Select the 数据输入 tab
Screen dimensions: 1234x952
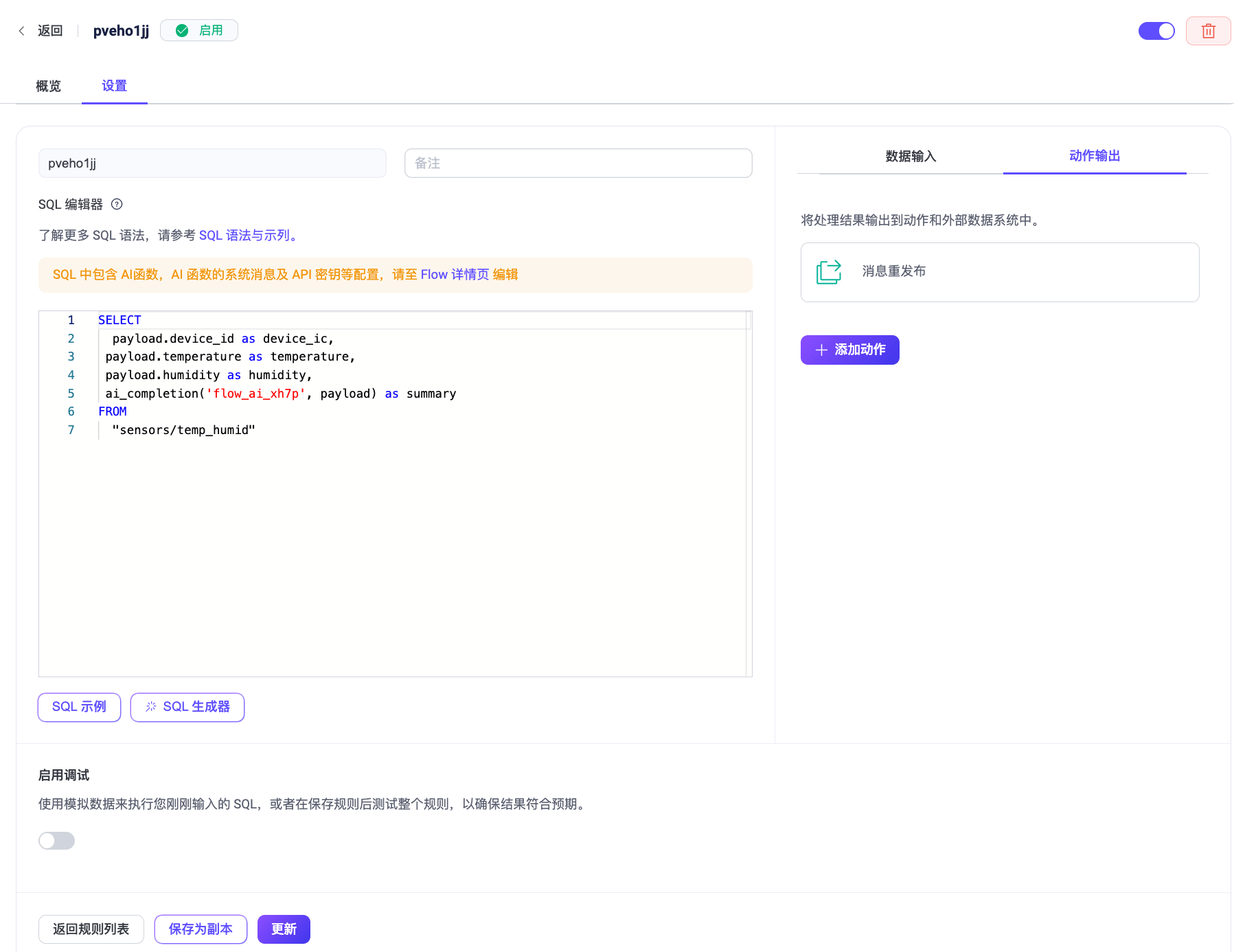point(911,157)
